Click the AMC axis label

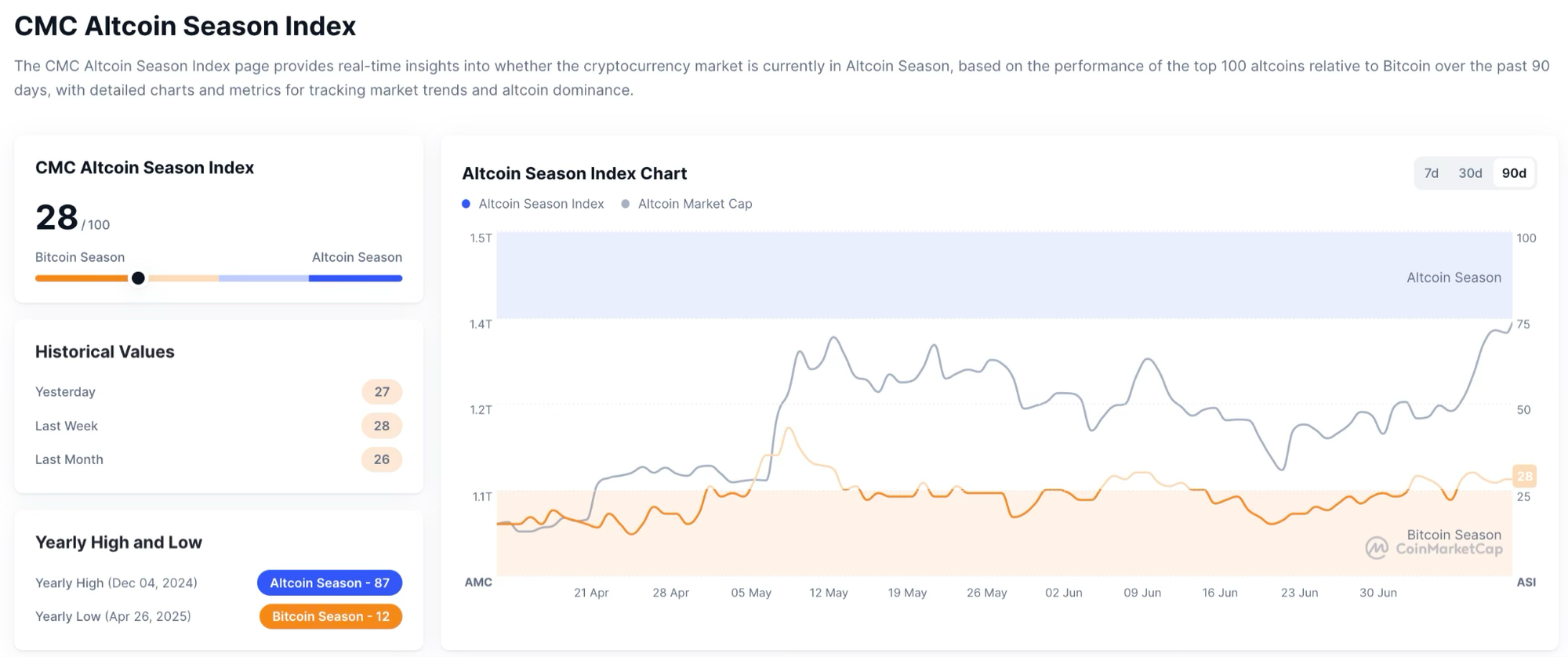tap(478, 583)
